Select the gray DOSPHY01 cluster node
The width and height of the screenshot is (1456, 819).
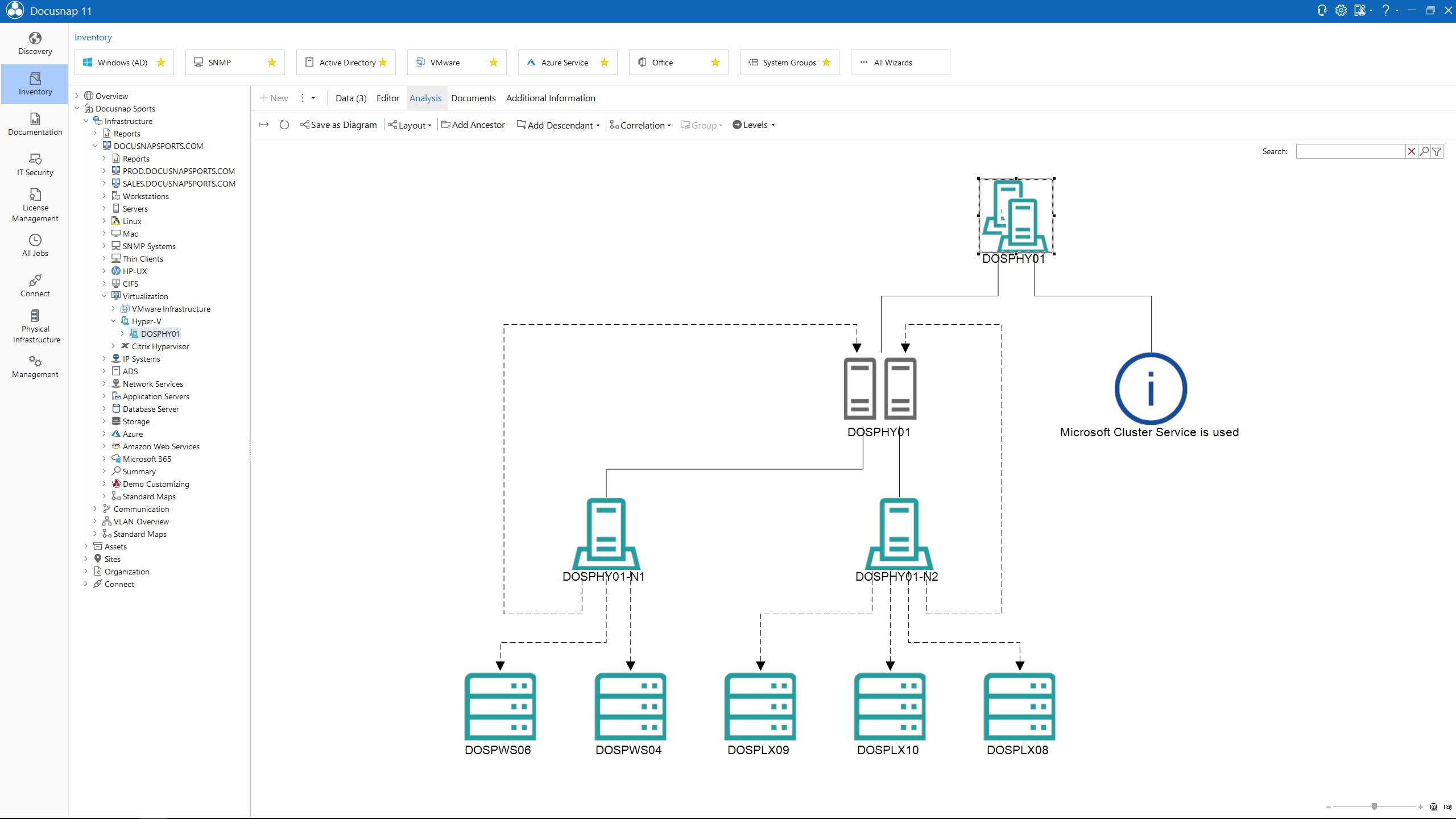tap(880, 388)
